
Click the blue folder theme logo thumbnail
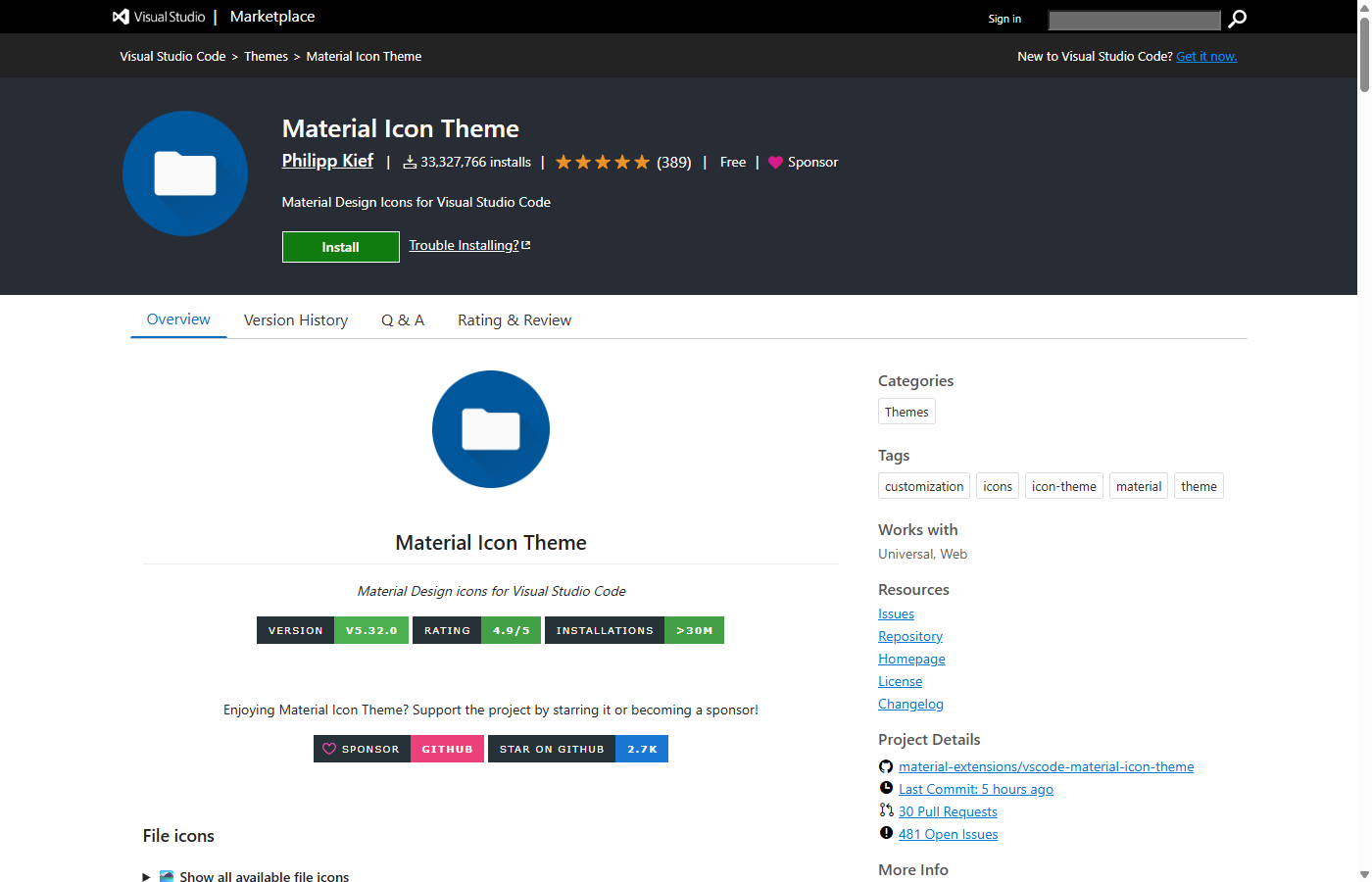tap(184, 172)
